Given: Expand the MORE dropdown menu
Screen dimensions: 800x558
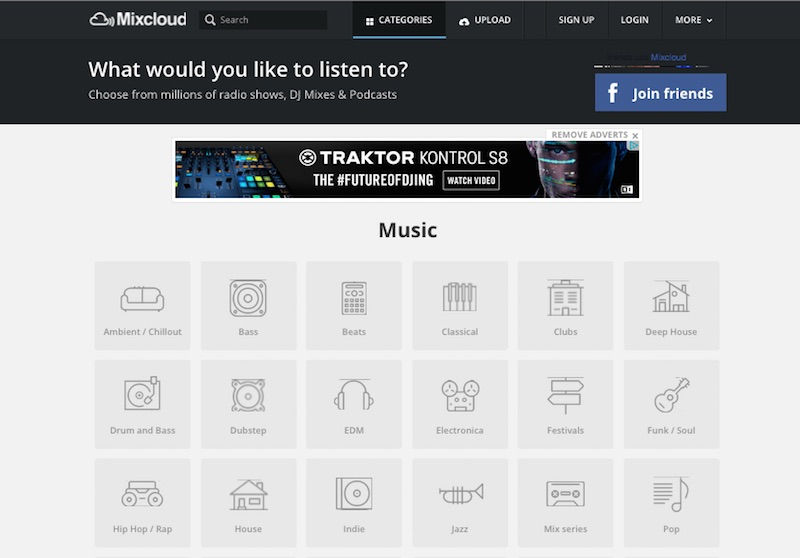Looking at the screenshot, I should click(693, 20).
